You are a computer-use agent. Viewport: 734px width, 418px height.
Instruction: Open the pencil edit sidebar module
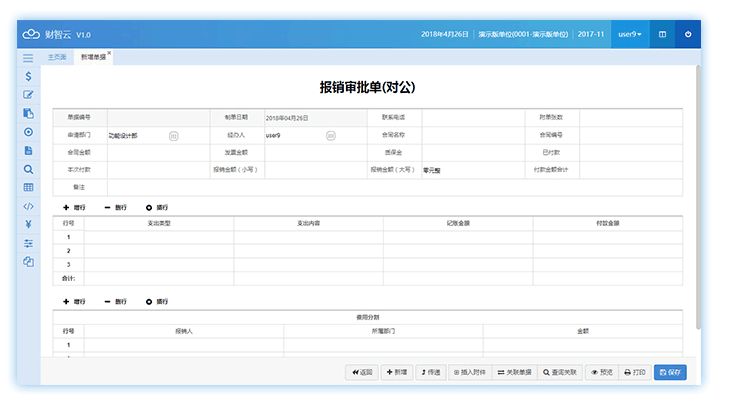28,95
